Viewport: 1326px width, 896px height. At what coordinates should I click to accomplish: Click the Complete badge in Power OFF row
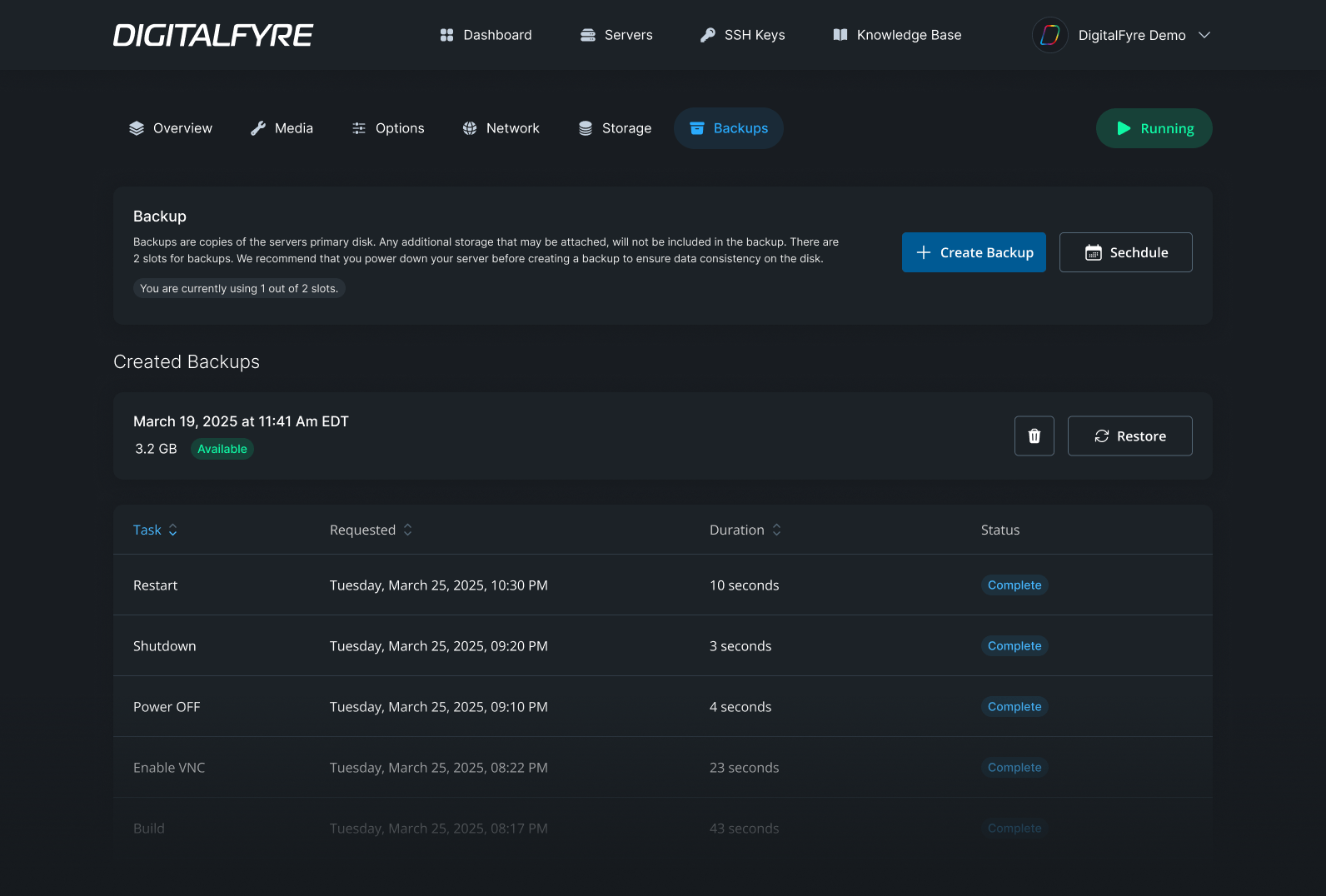pos(1014,707)
